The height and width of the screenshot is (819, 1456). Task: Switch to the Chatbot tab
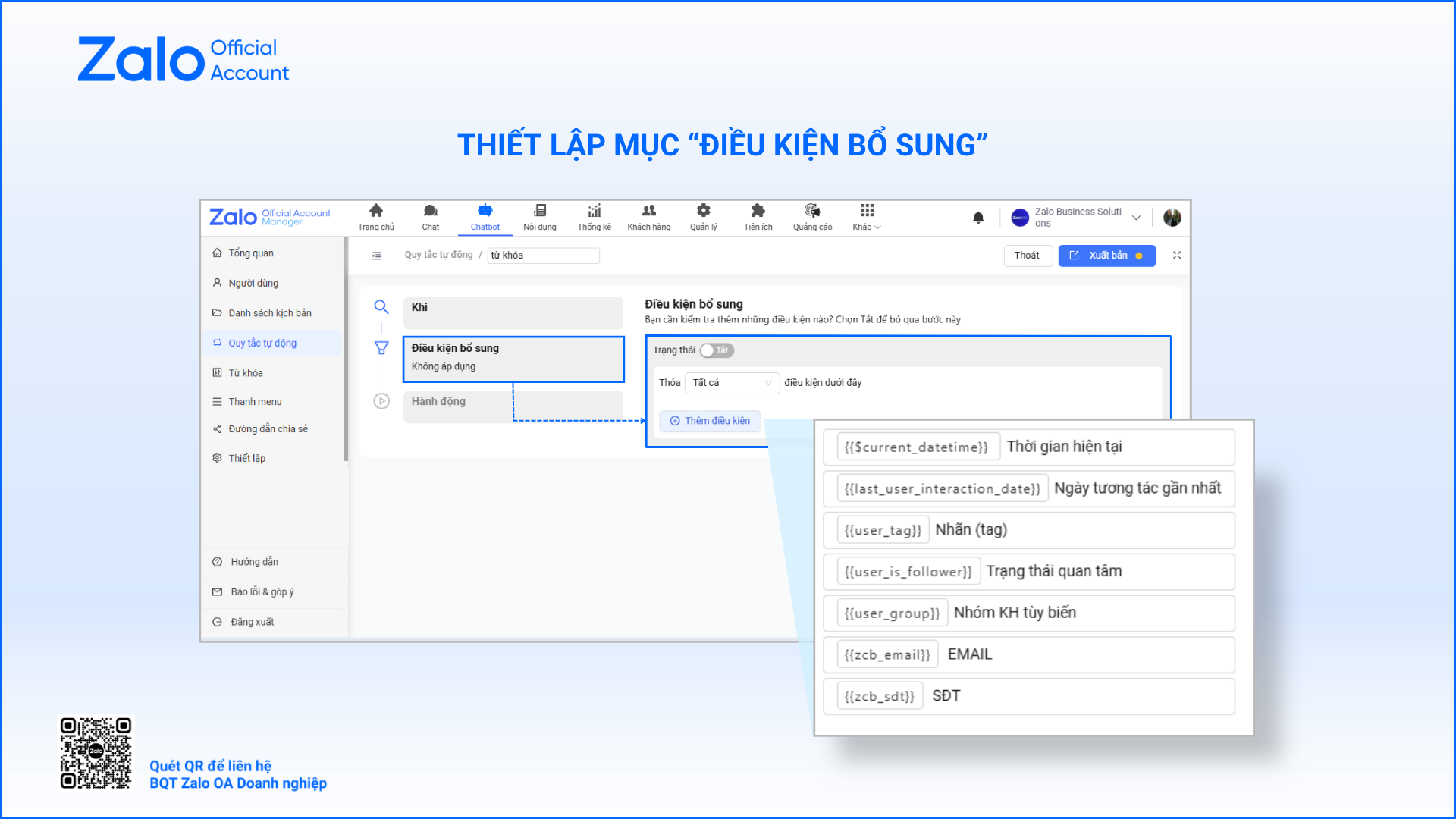tap(485, 217)
